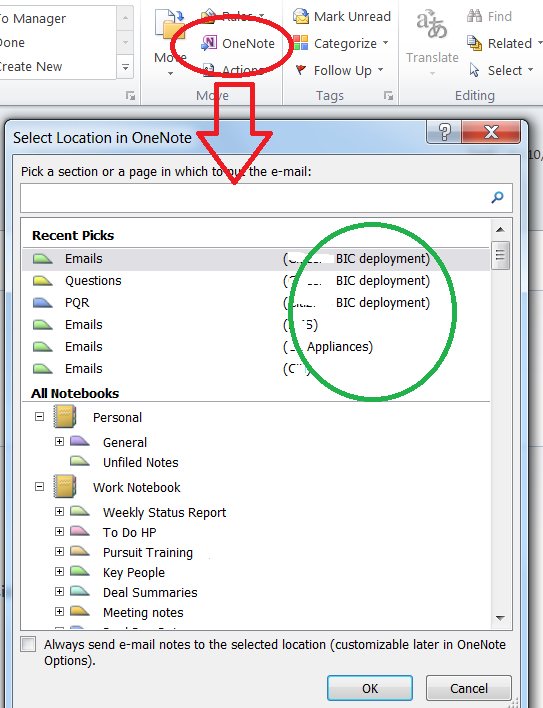The image size is (543, 708).
Task: Click the Translate button
Action: coord(432,42)
